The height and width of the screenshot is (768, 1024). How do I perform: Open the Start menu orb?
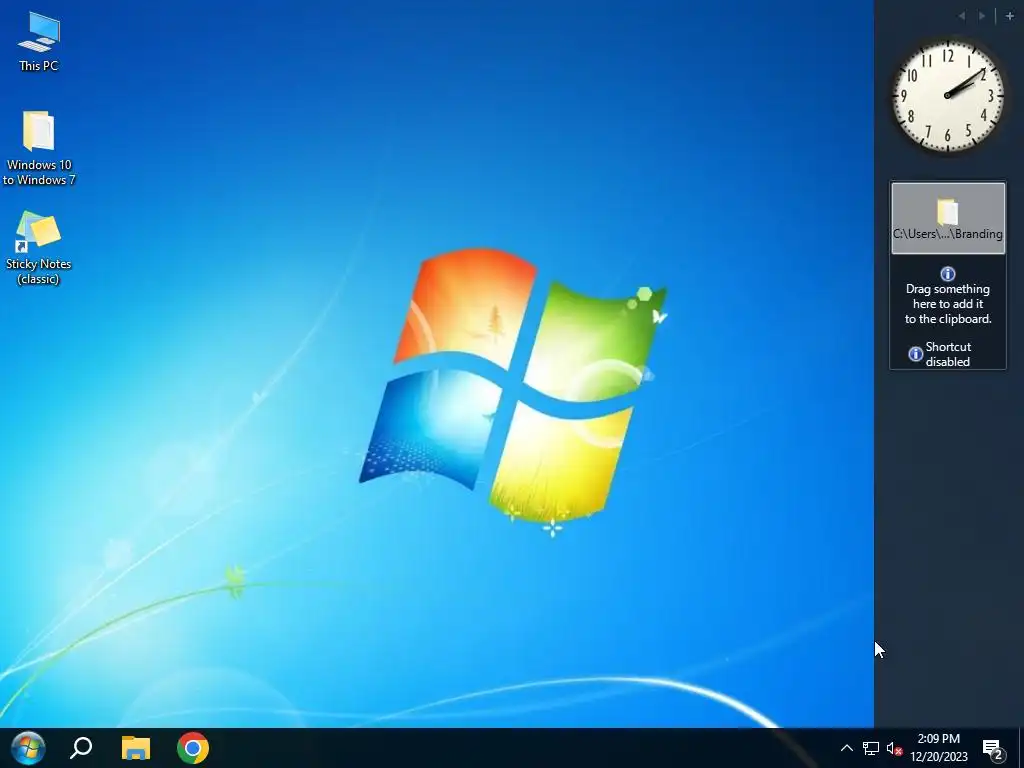28,748
